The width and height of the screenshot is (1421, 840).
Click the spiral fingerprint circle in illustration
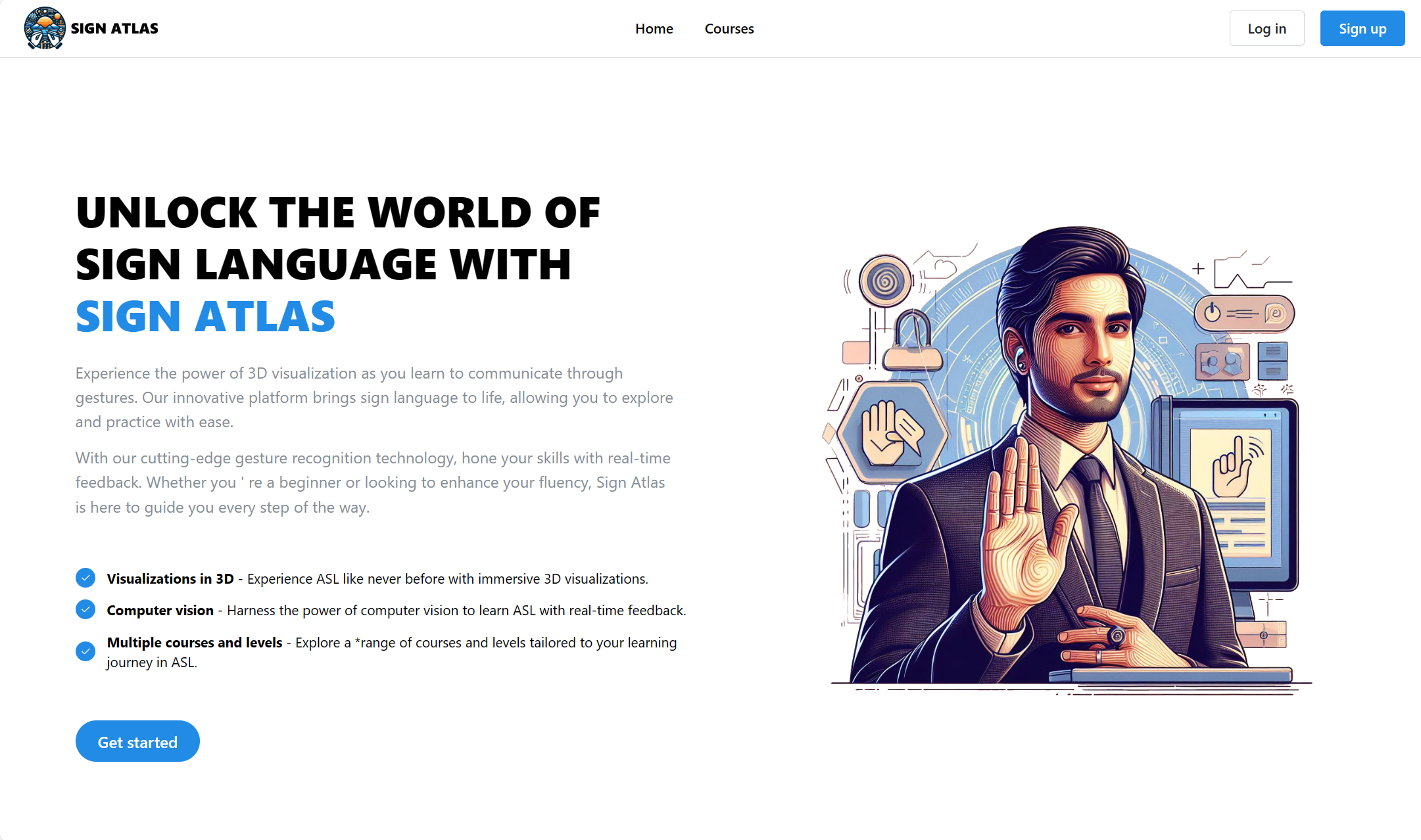pos(885,281)
